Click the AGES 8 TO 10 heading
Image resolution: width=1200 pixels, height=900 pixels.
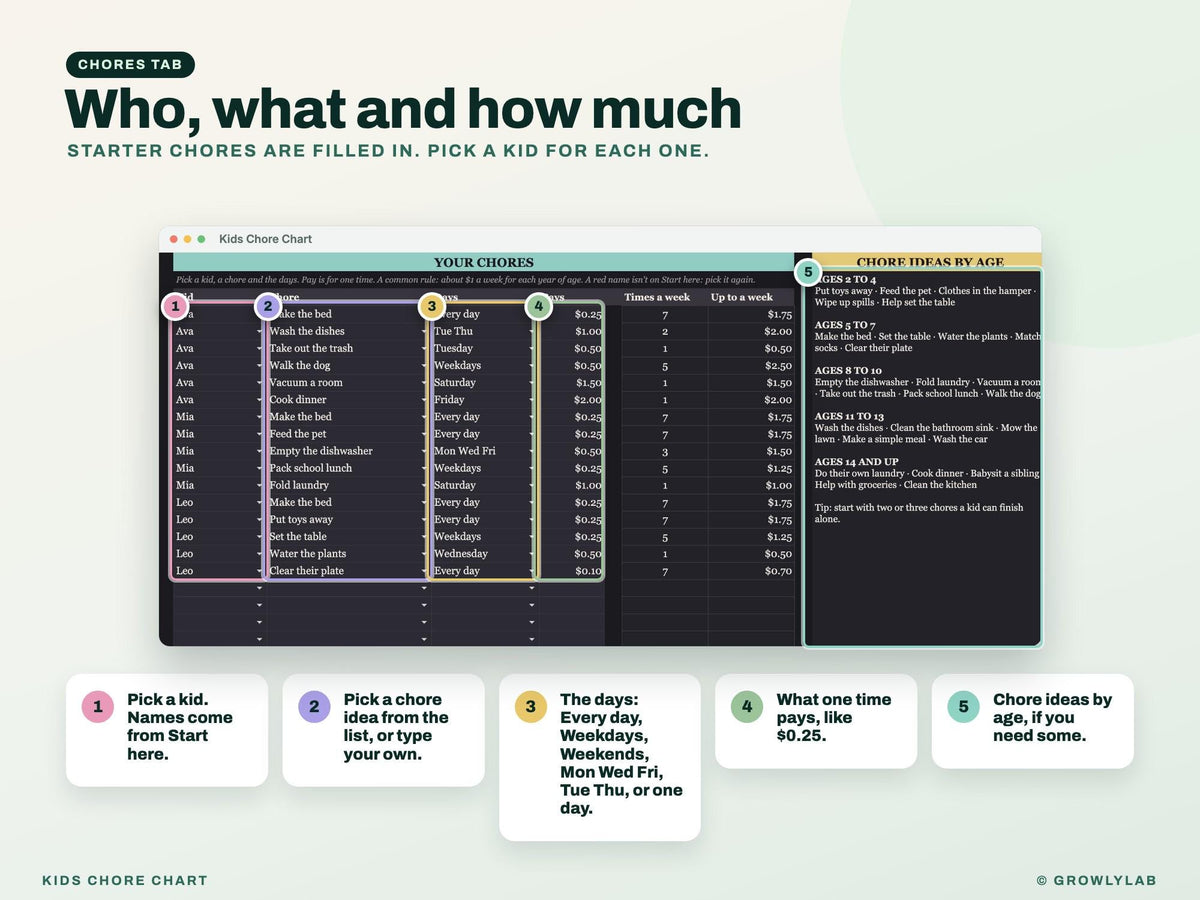848,371
